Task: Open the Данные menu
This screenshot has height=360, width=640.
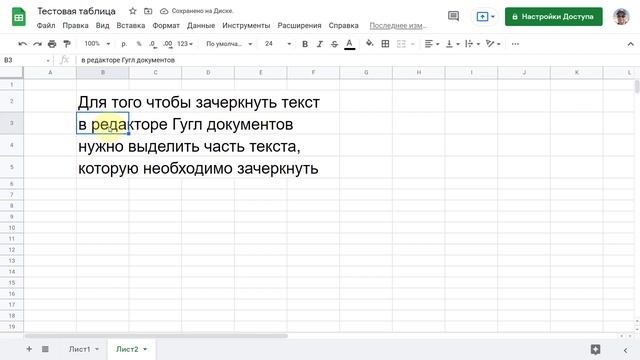Action: (201, 25)
